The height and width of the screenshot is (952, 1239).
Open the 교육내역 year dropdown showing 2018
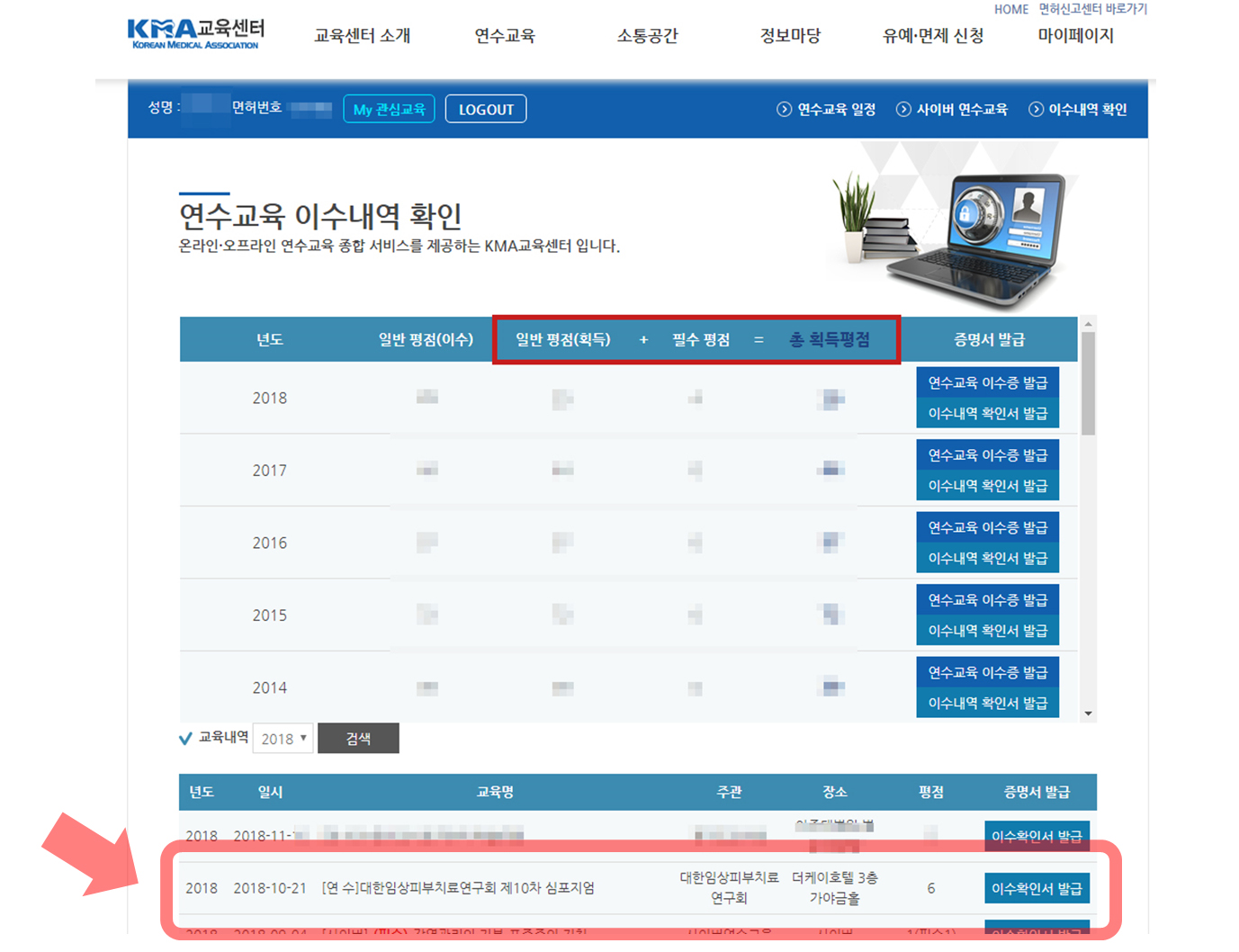pyautogui.click(x=283, y=739)
